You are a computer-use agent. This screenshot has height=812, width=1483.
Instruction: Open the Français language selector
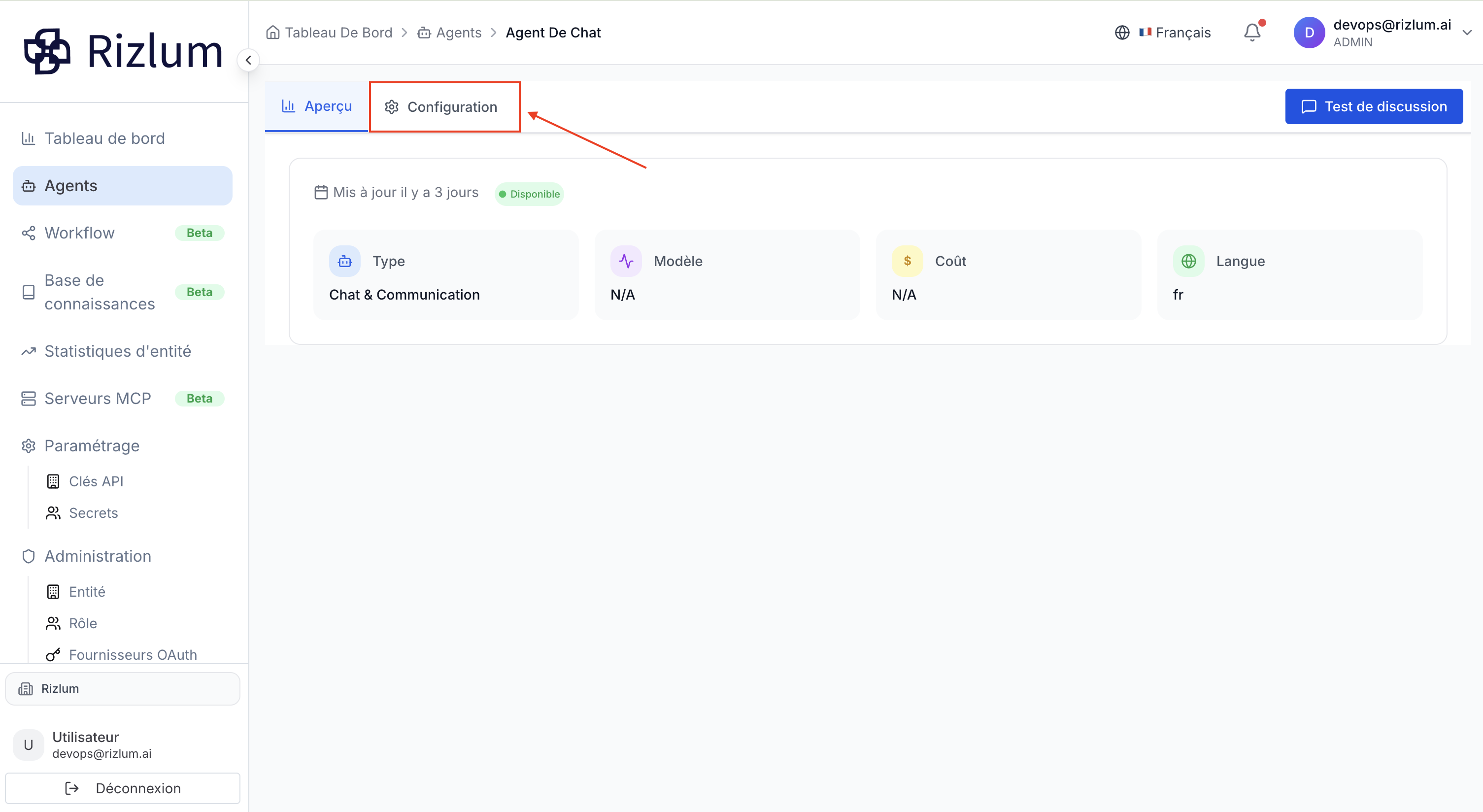click(1175, 32)
